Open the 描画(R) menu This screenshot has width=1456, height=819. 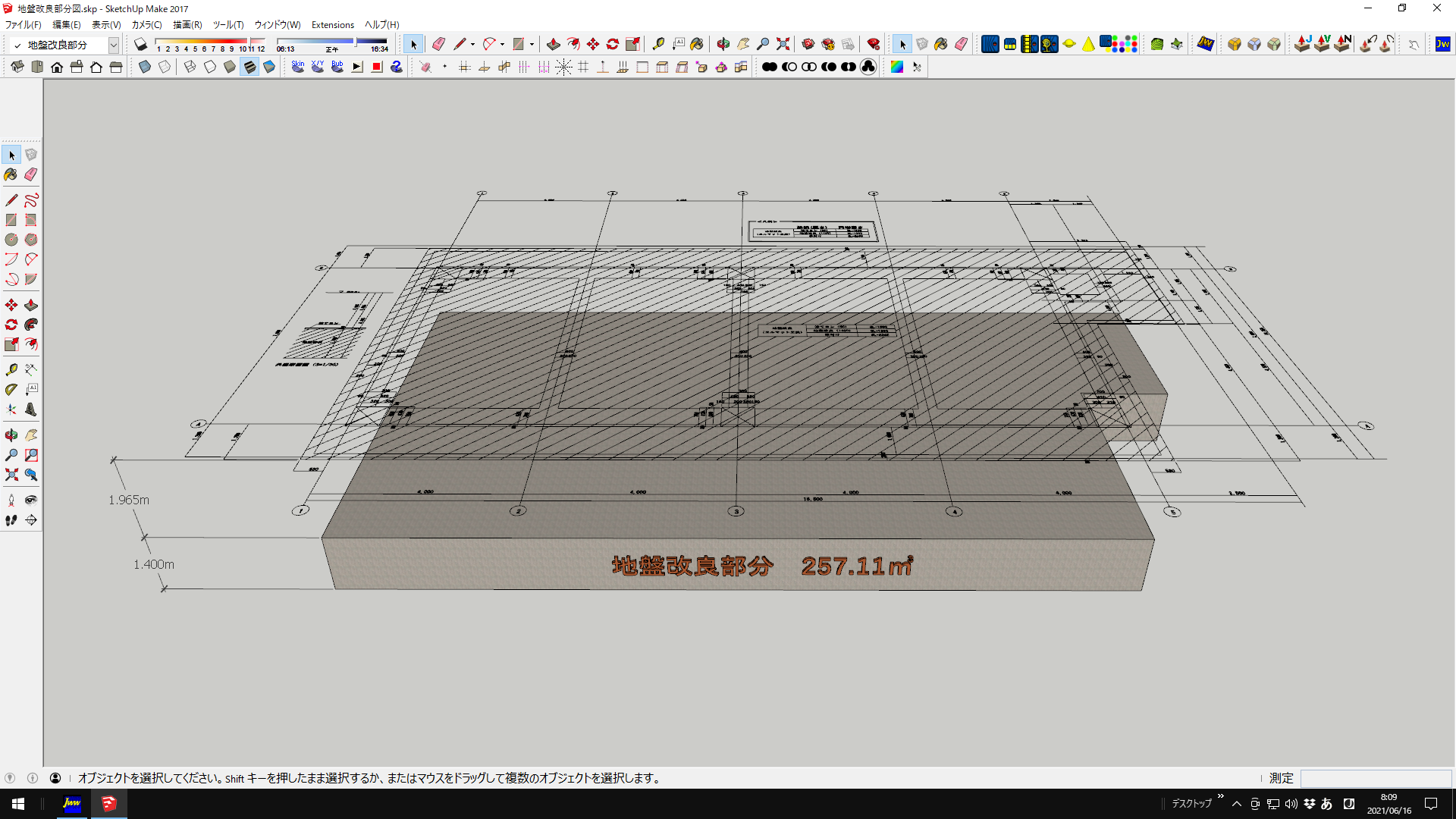tap(187, 25)
